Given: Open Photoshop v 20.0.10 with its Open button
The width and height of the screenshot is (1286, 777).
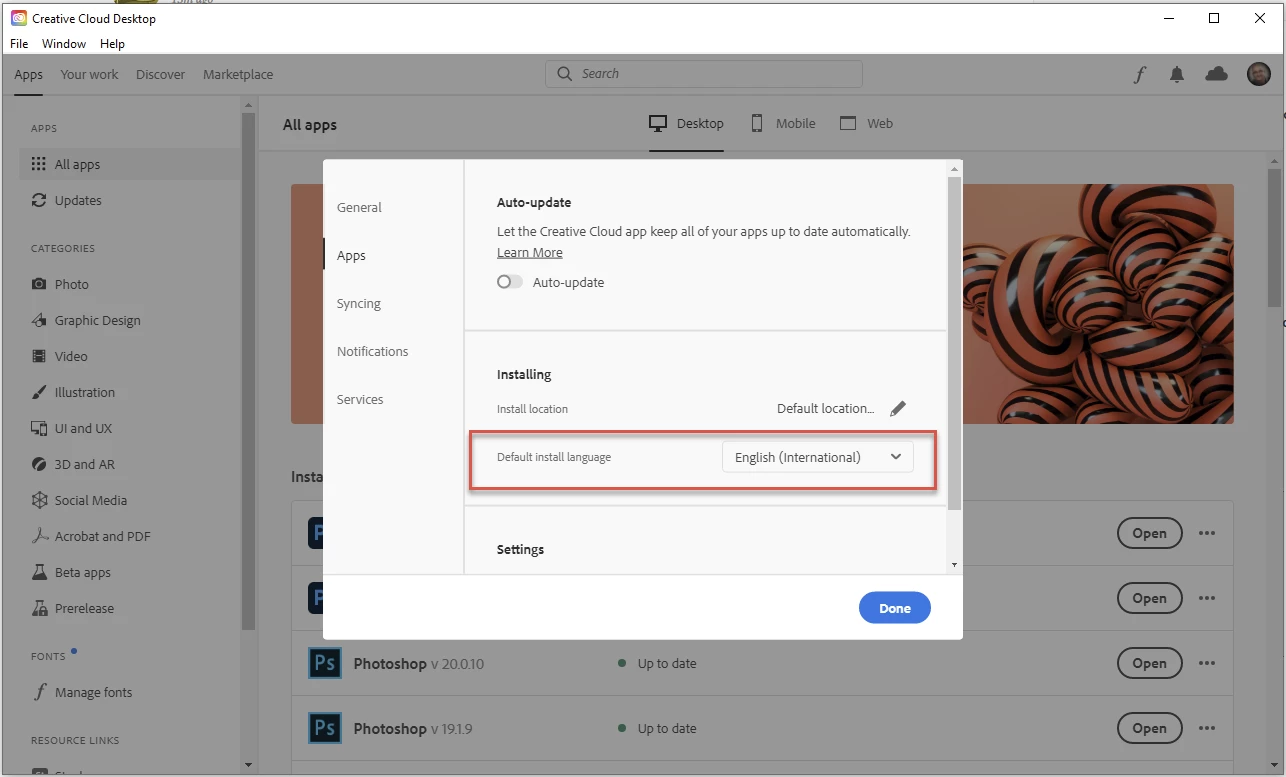Looking at the screenshot, I should click(1149, 663).
